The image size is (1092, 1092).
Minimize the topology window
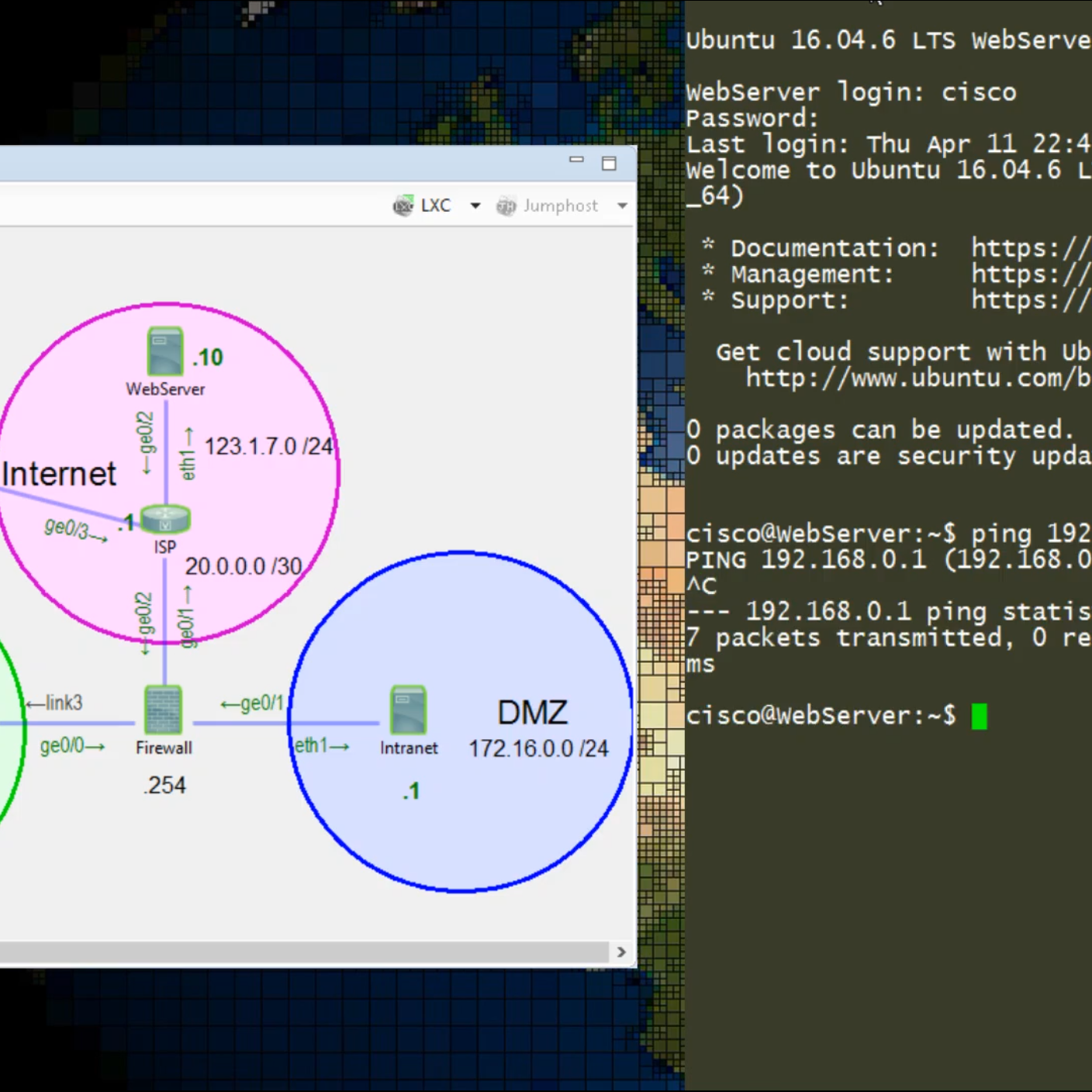coord(576,160)
